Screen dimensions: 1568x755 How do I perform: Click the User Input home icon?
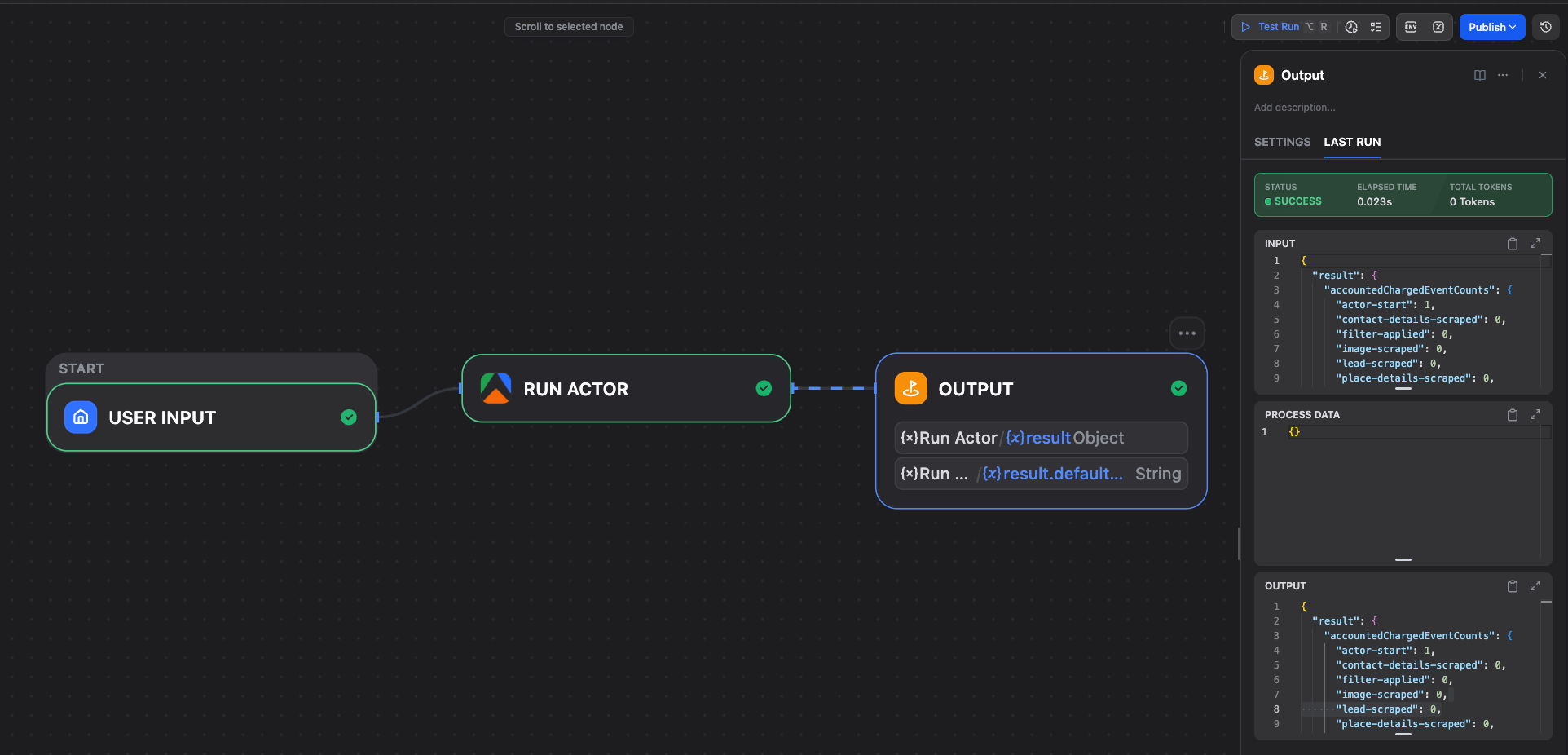click(81, 417)
